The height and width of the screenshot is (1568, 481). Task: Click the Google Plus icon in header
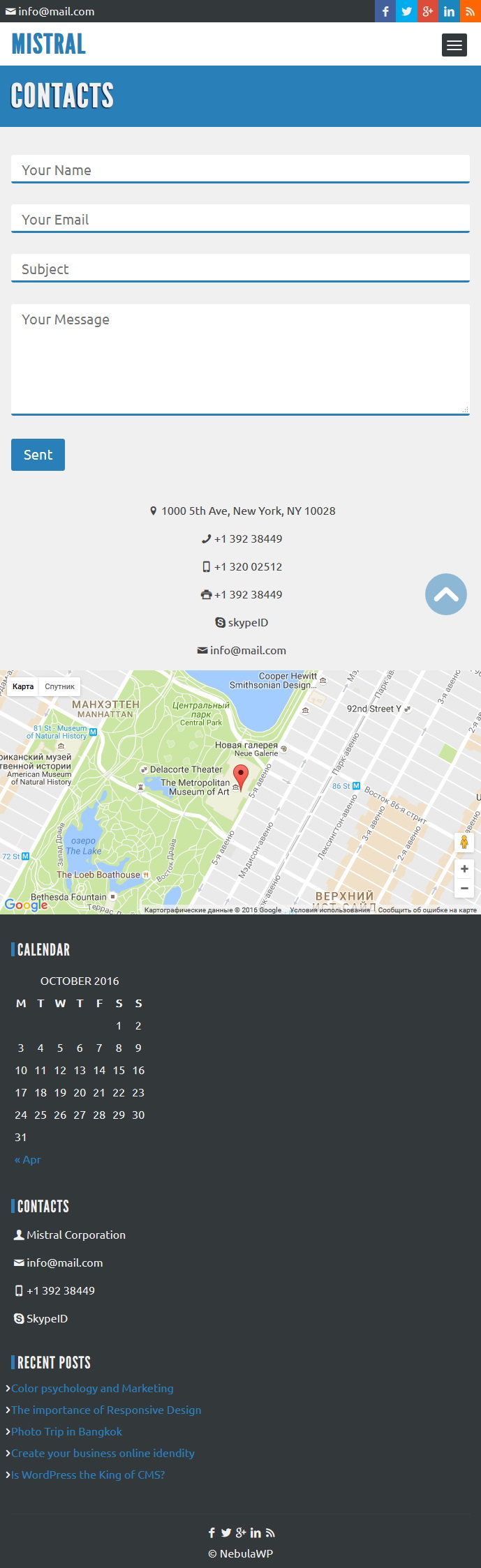point(428,11)
